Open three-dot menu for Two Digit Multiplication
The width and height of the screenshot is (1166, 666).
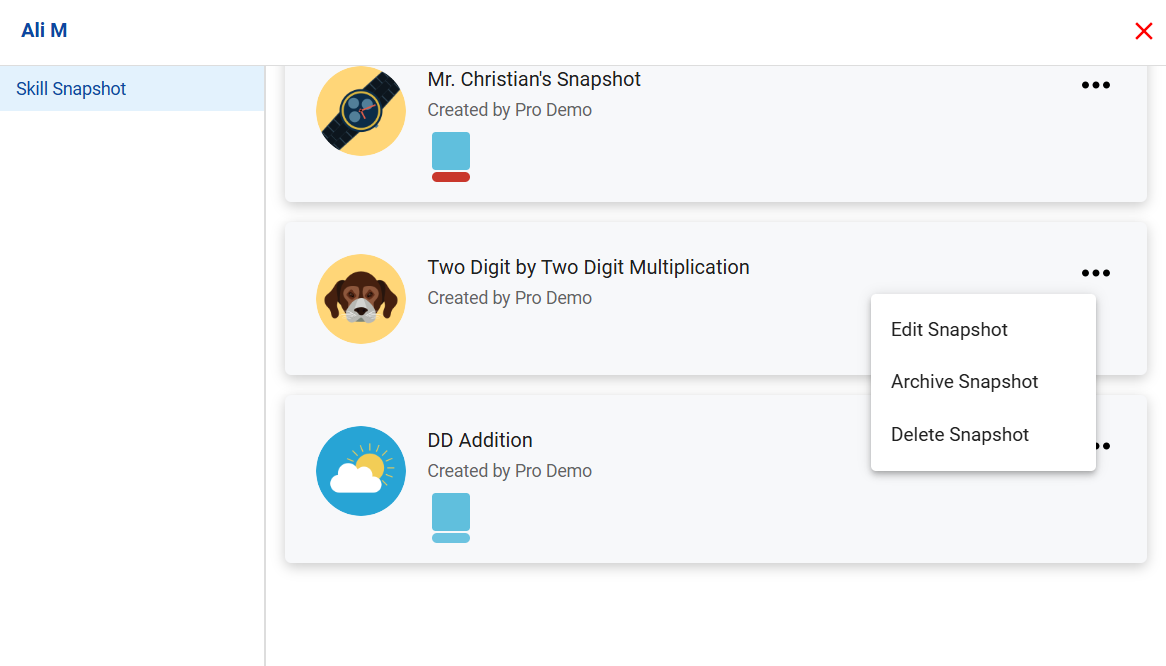click(x=1095, y=273)
